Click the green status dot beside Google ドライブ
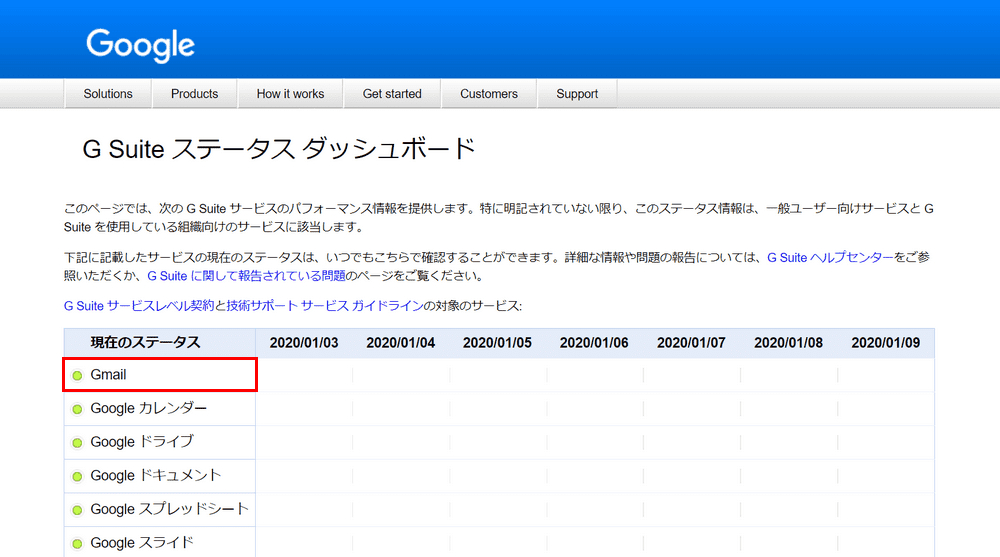This screenshot has height=557, width=1000. (x=77, y=443)
